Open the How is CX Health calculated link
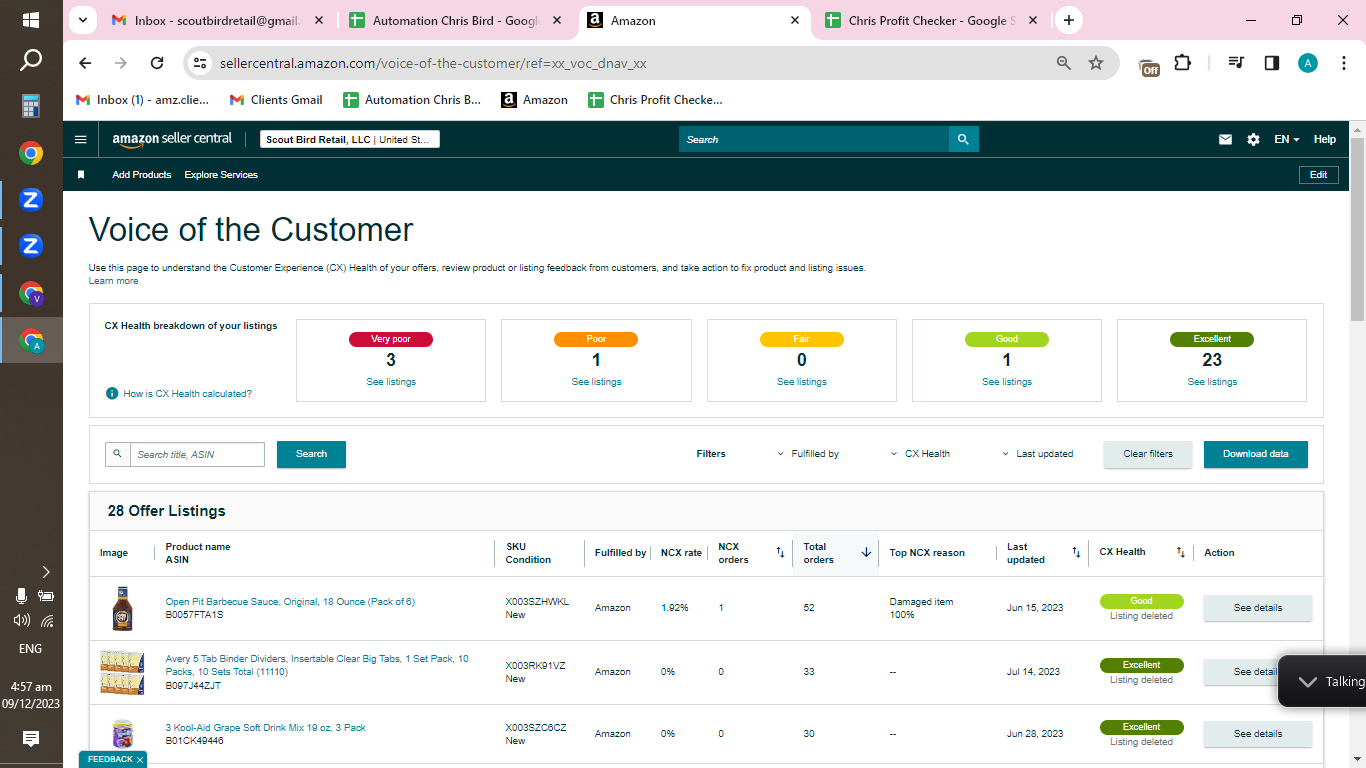This screenshot has width=1366, height=768. point(188,394)
